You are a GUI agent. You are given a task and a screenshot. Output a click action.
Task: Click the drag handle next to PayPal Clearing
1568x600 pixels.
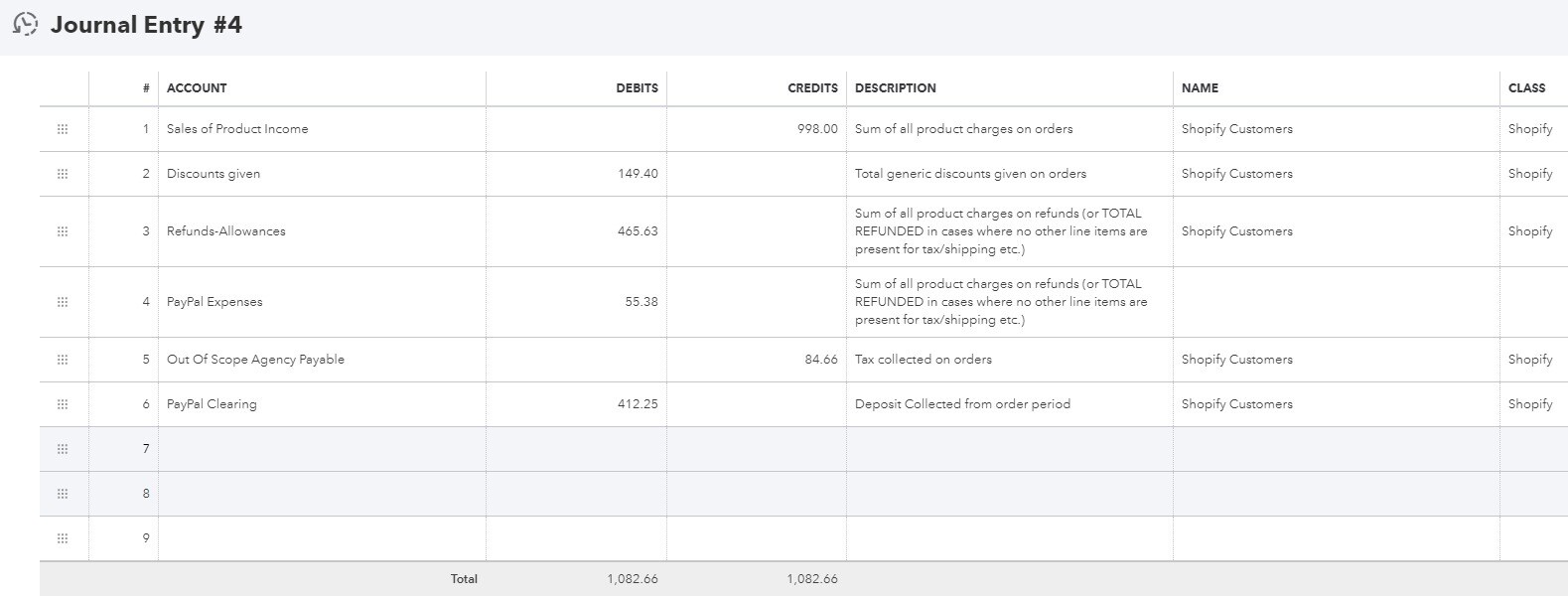coord(63,404)
